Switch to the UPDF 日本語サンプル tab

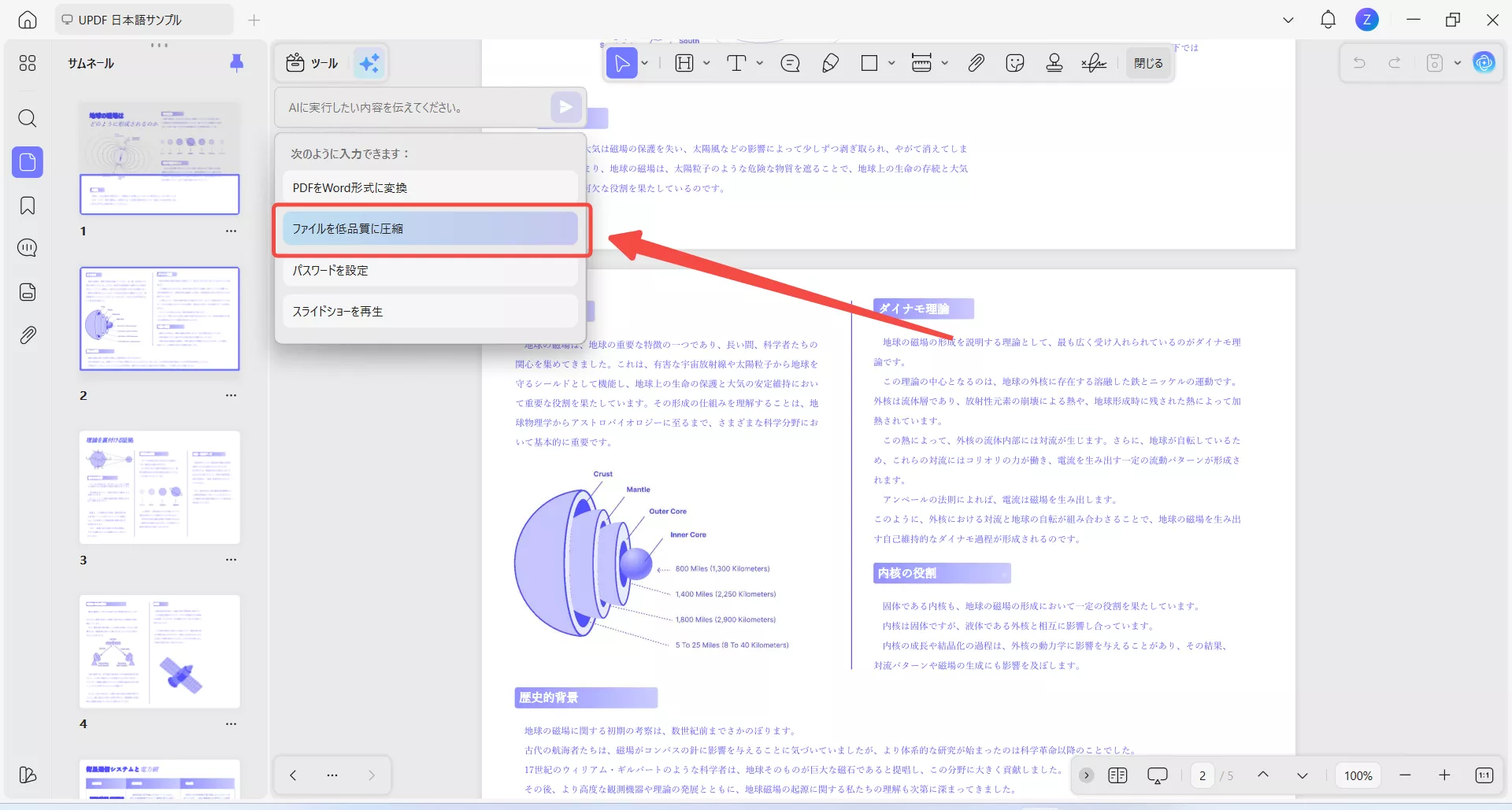coord(145,20)
